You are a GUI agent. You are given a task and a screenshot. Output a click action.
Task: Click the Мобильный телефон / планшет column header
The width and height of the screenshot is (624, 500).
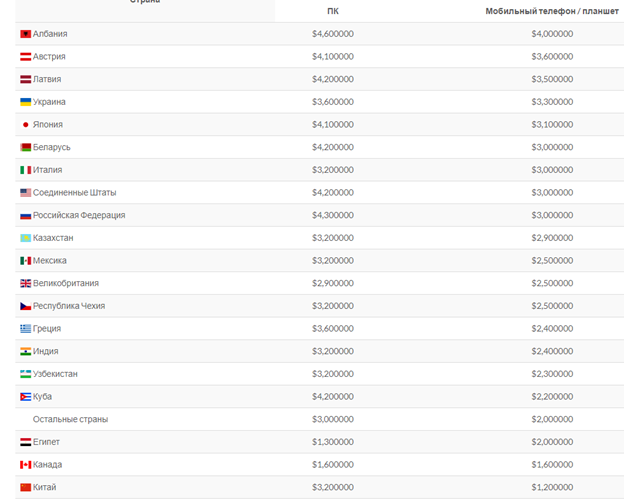pos(552,12)
